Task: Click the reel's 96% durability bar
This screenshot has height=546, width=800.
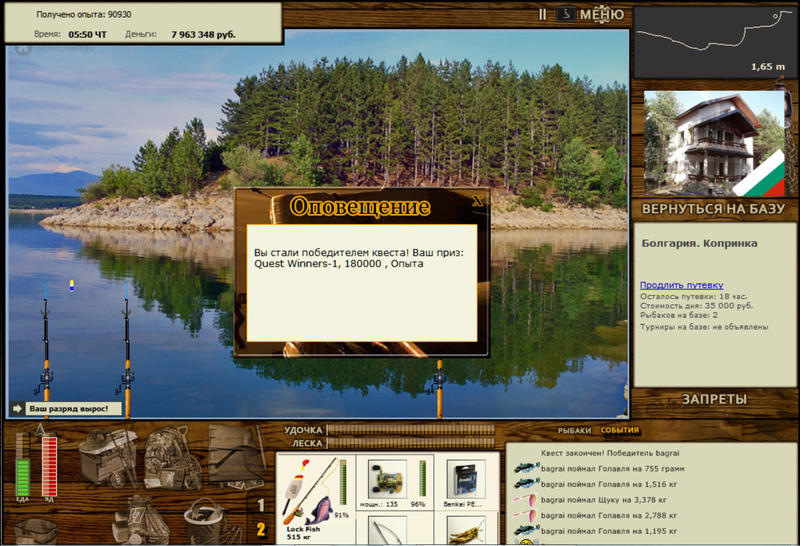Action: (x=422, y=479)
